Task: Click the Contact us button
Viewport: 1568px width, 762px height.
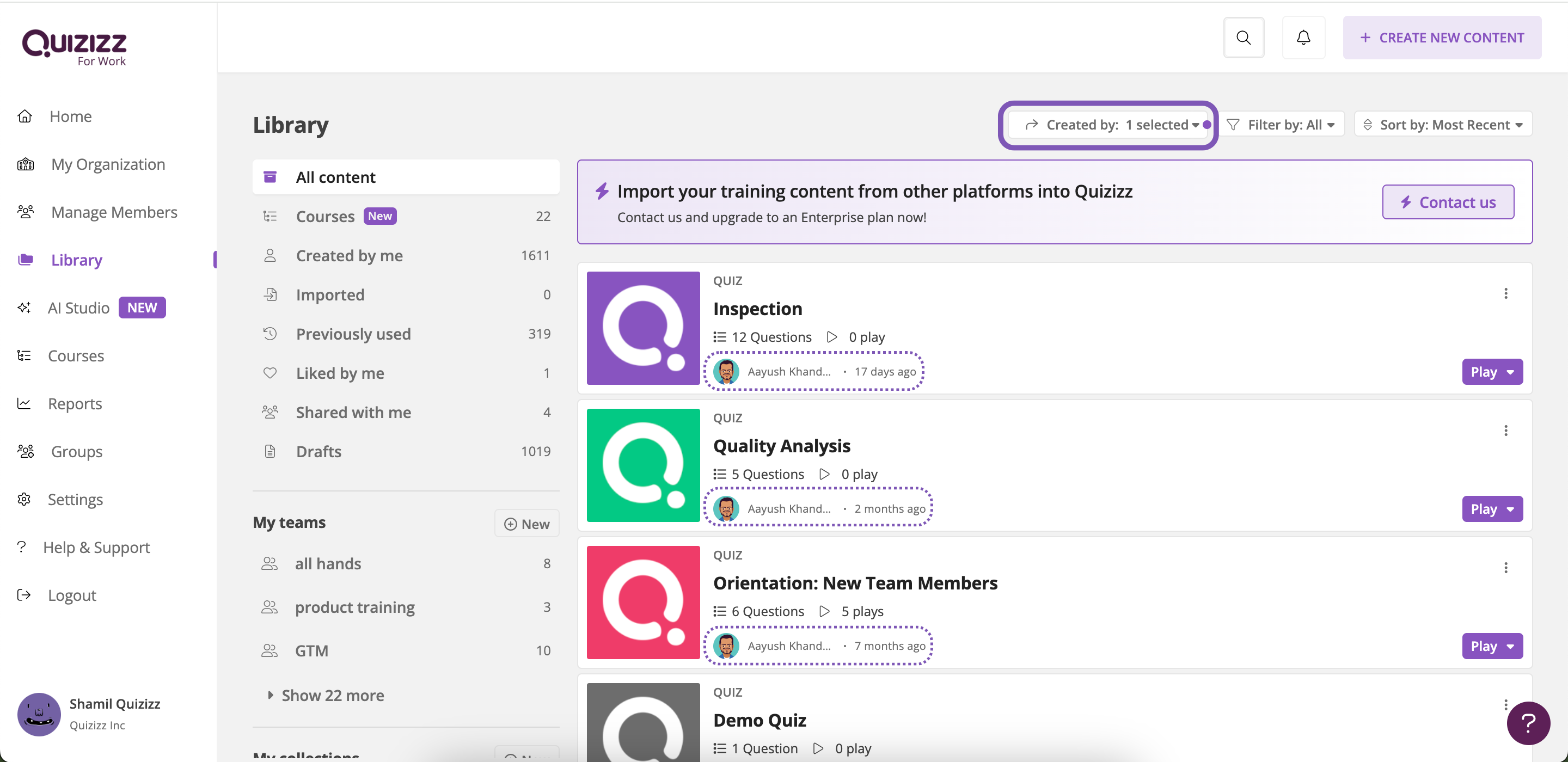Action: [1448, 202]
